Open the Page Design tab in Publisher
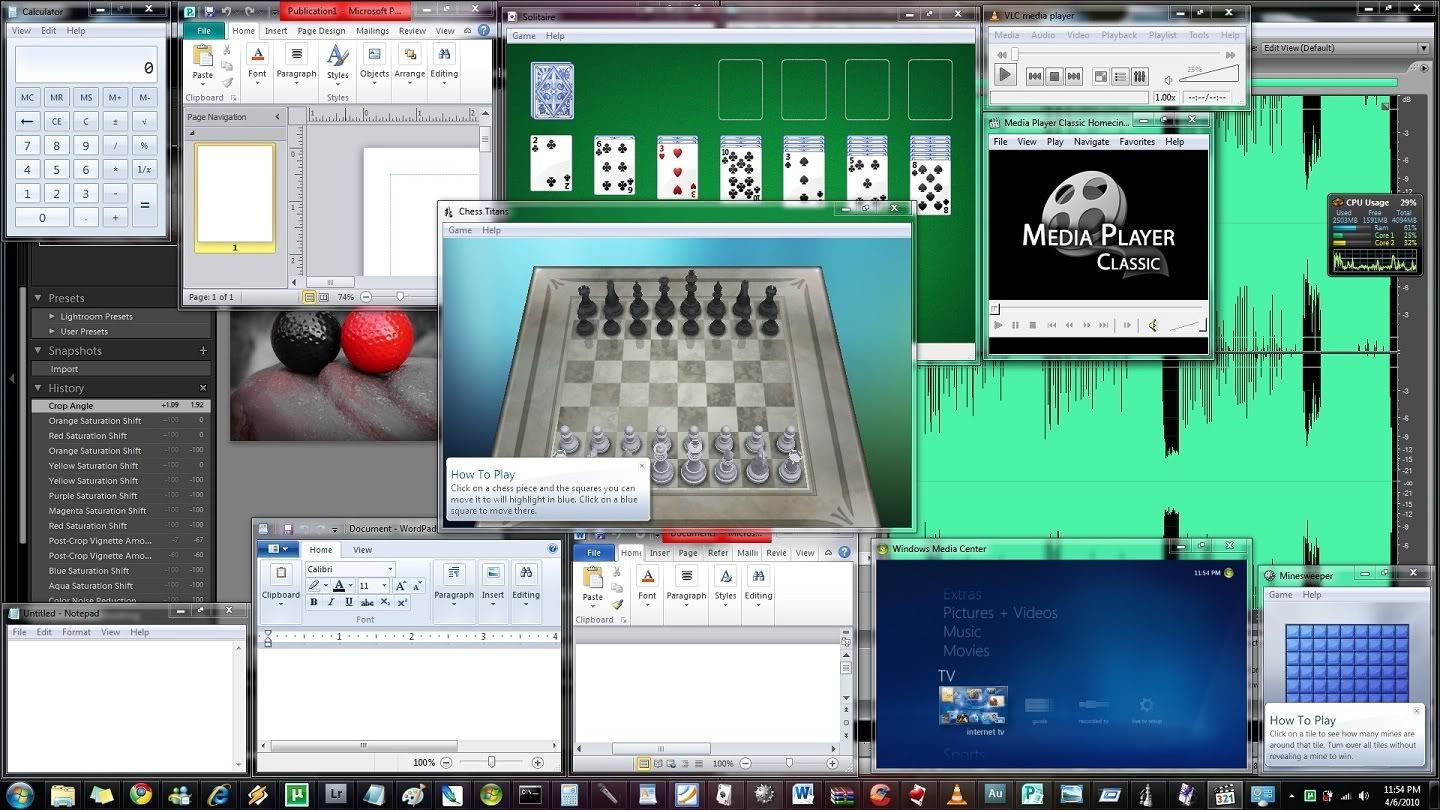This screenshot has height=810, width=1440. 321,31
